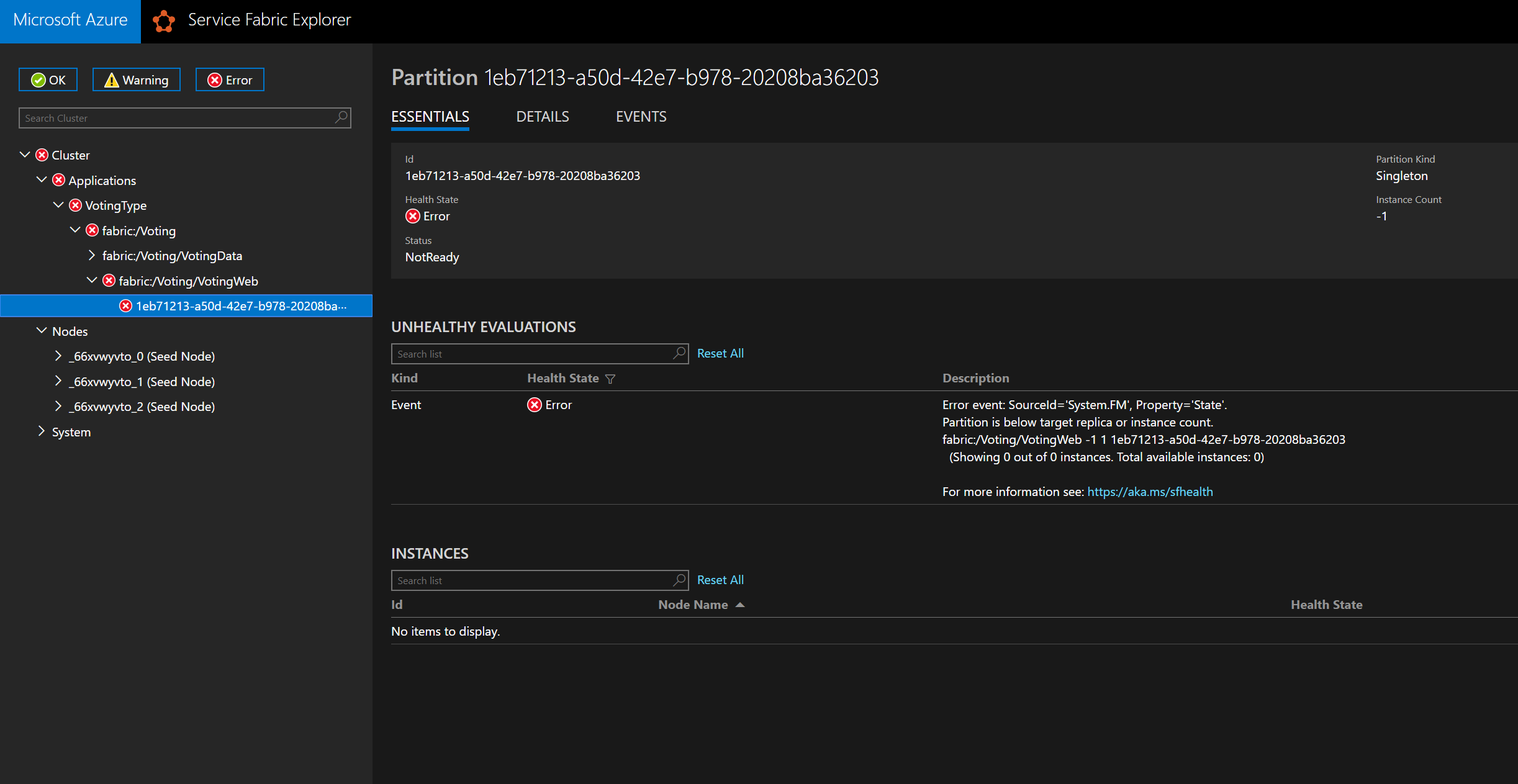The image size is (1518, 784).
Task: Click the Health State error icon in Essentials
Action: (x=413, y=216)
